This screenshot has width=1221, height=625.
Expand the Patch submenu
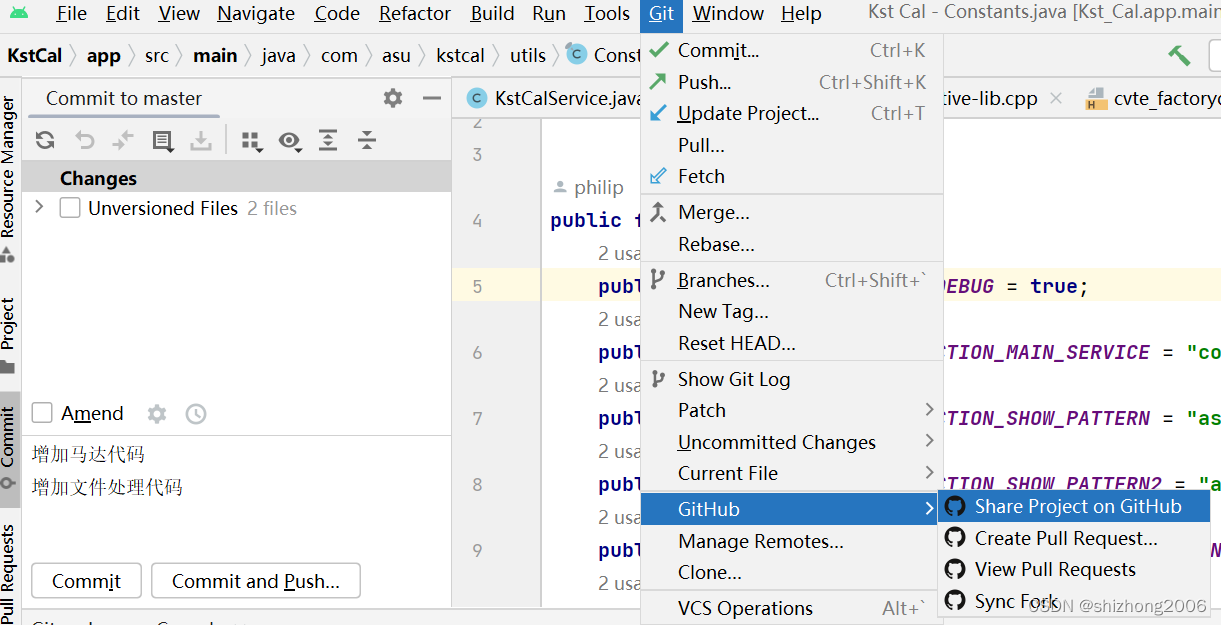[792, 410]
